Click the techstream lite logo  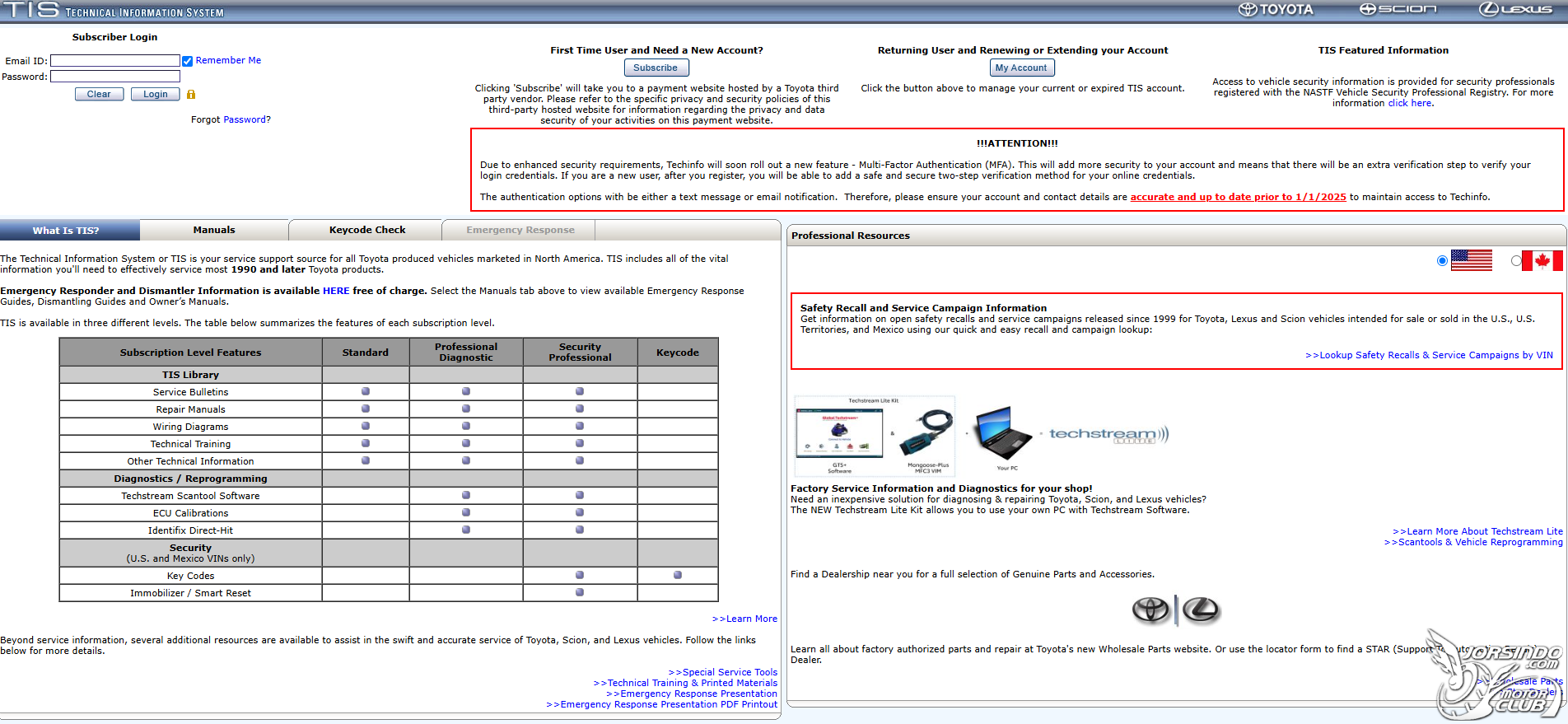pos(1108,434)
